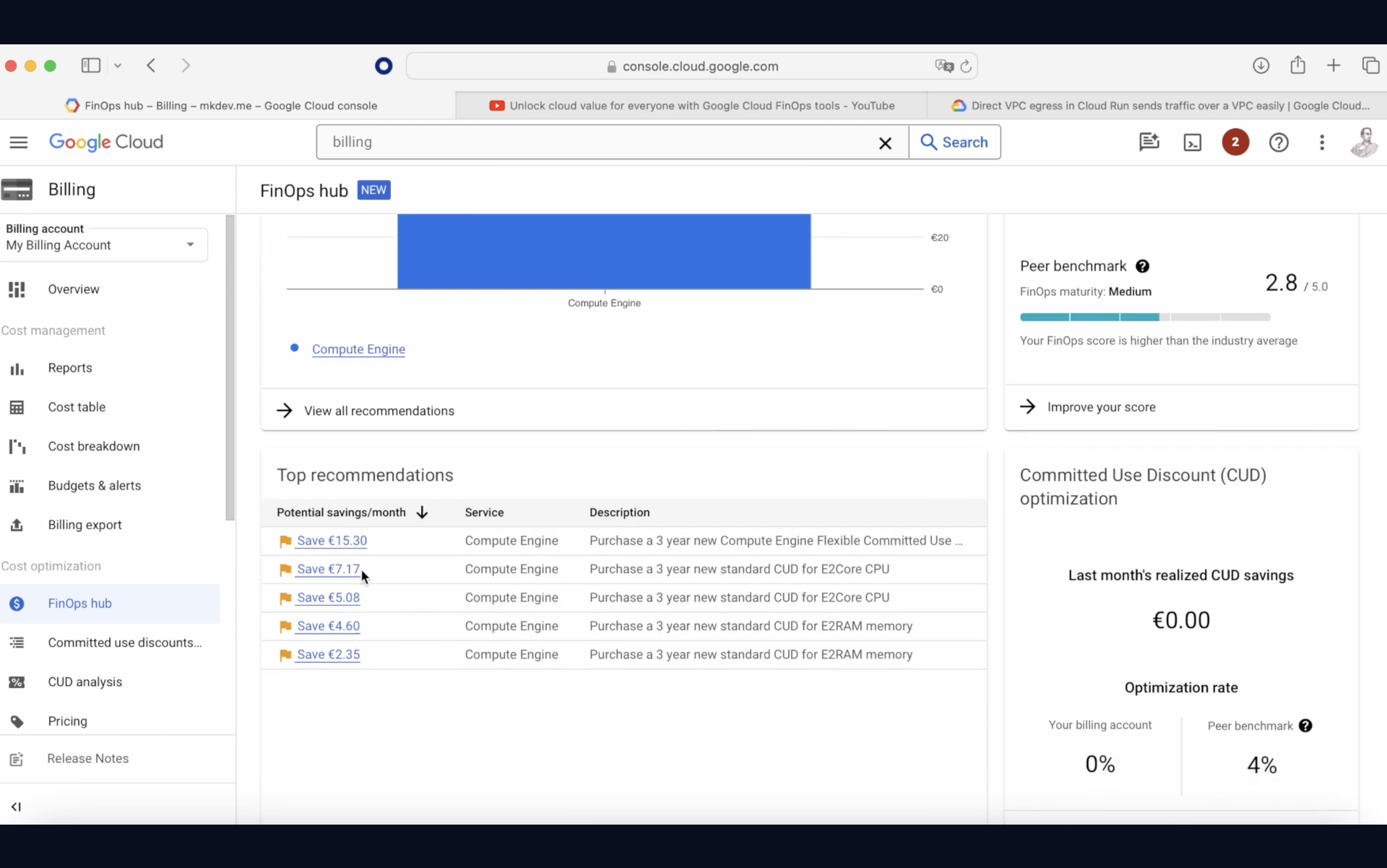
Task: Click Improve your score link
Action: click(x=1100, y=406)
